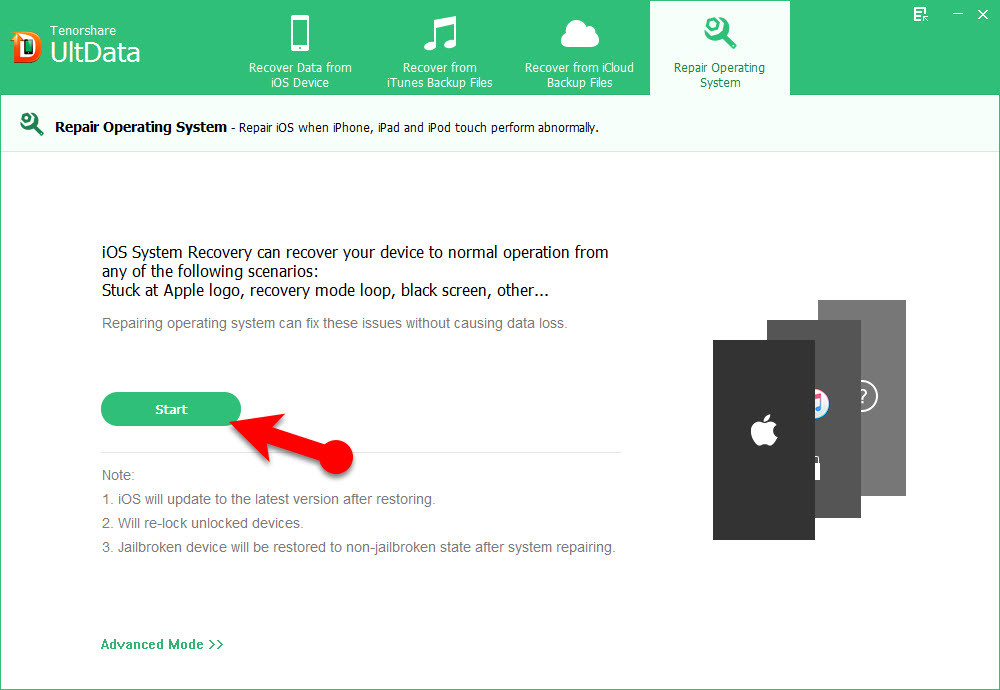Click the repair wrench icon beside section heading
Image resolution: width=1000 pixels, height=690 pixels.
point(31,124)
